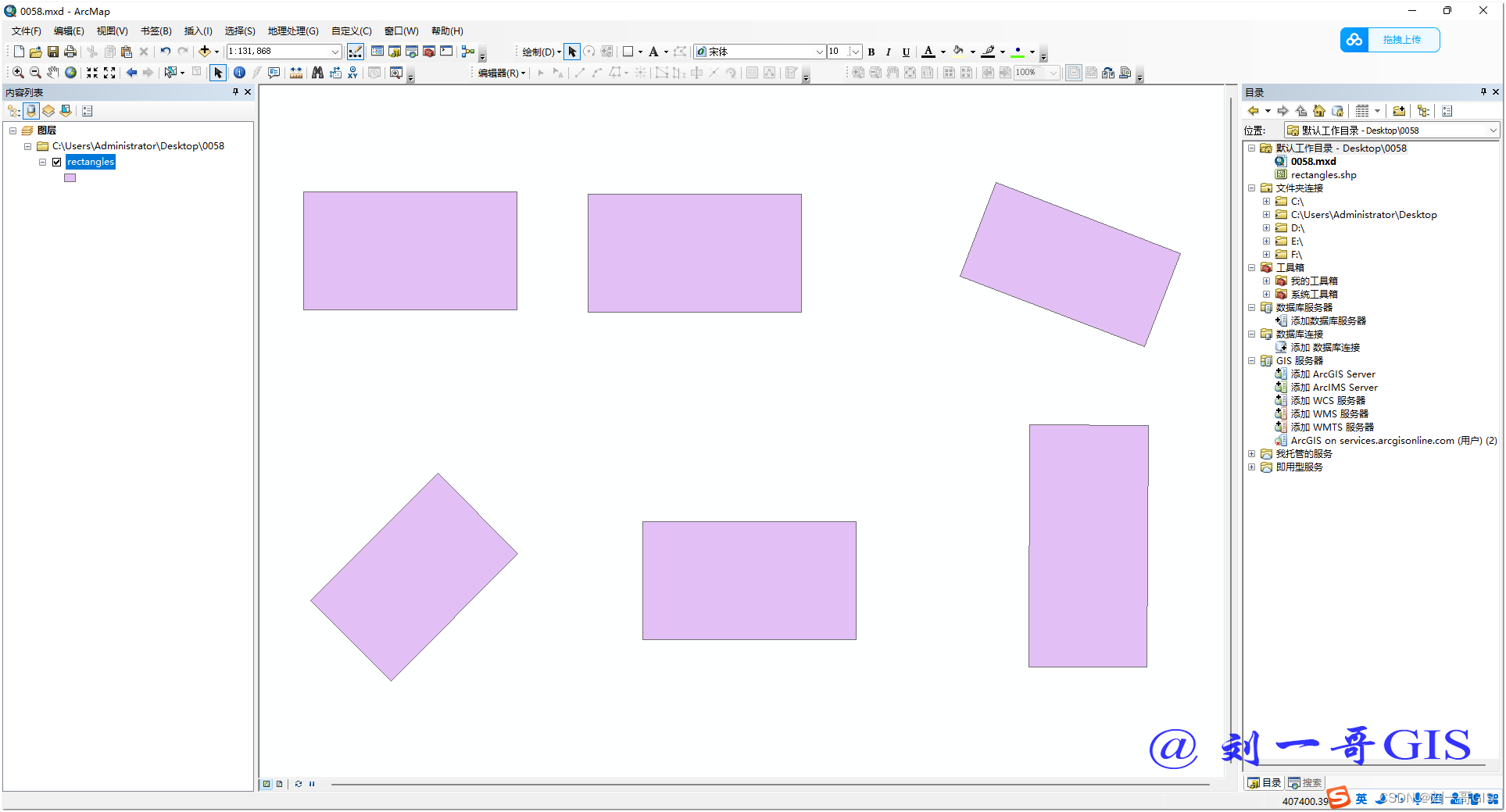This screenshot has width=1506, height=812.
Task: Open the 地理处理(G) menu
Action: click(293, 31)
